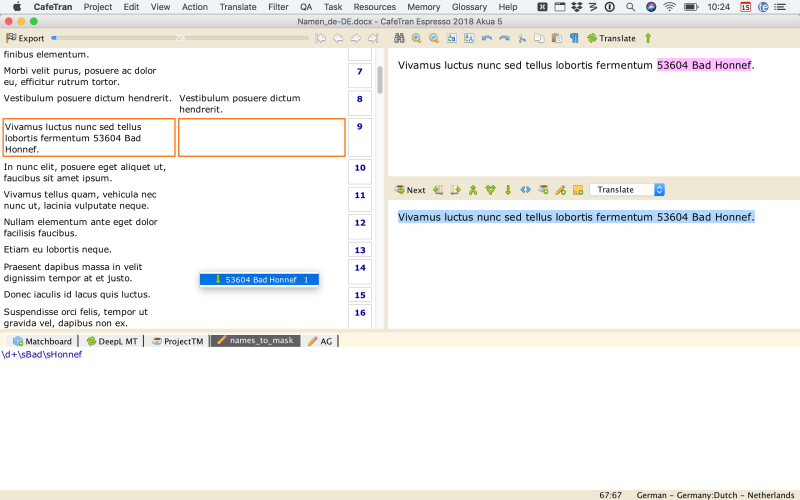Screen dimensions: 800x500
Task: Click the green down arrow transfer icon
Action: click(x=508, y=190)
